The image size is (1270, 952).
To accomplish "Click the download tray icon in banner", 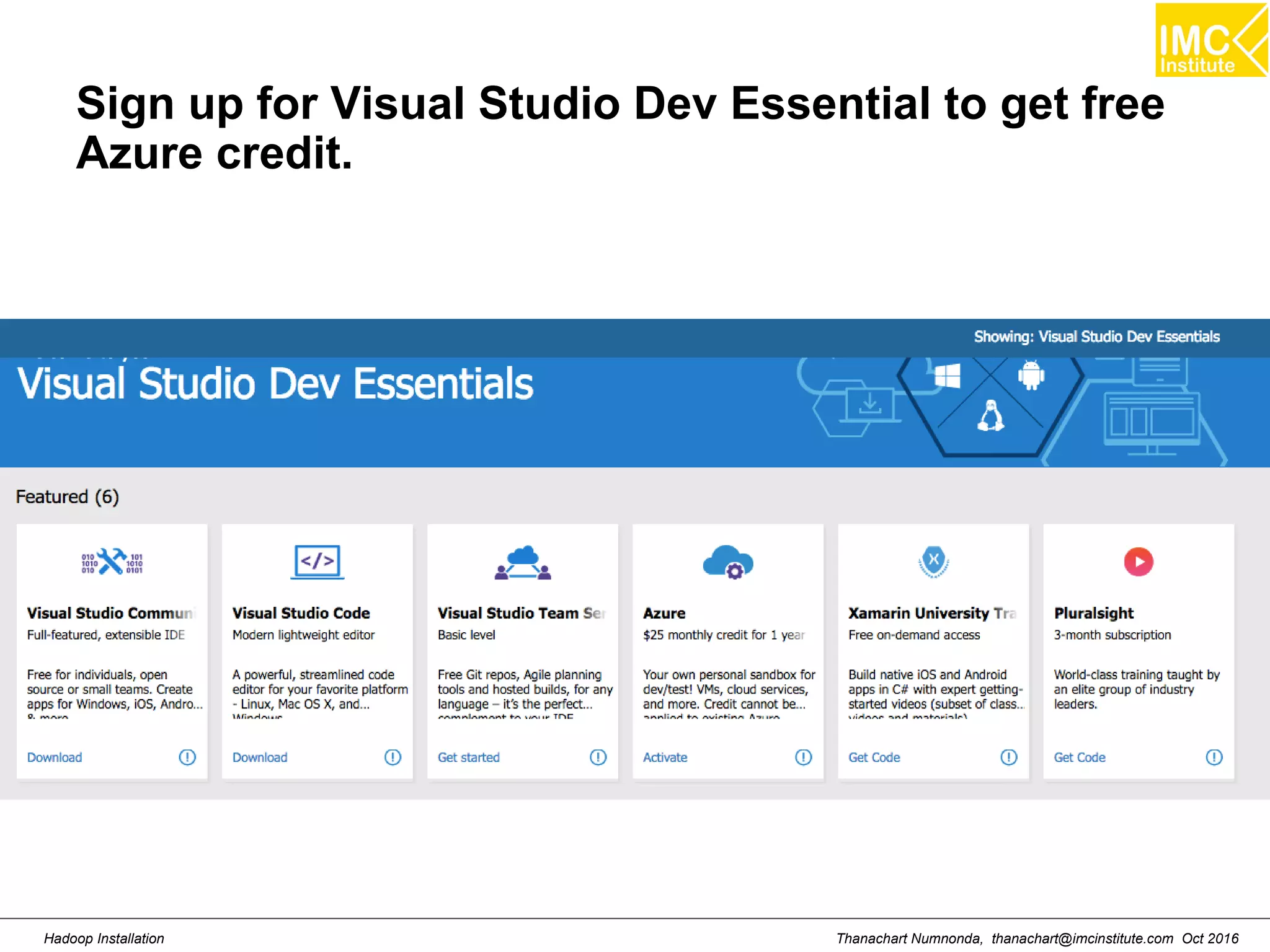I will (x=869, y=404).
